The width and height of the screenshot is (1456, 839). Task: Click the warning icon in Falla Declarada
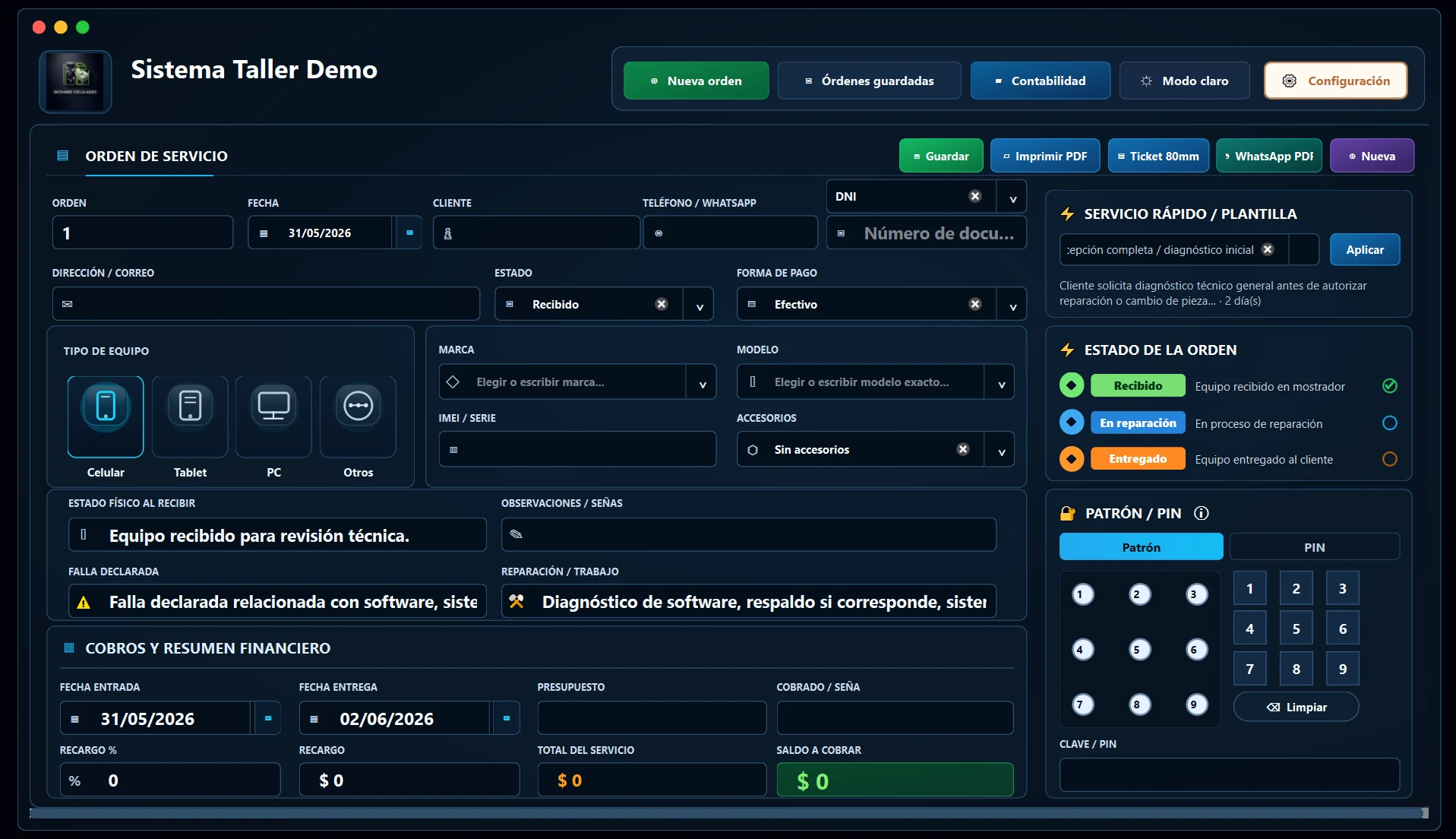(x=84, y=602)
